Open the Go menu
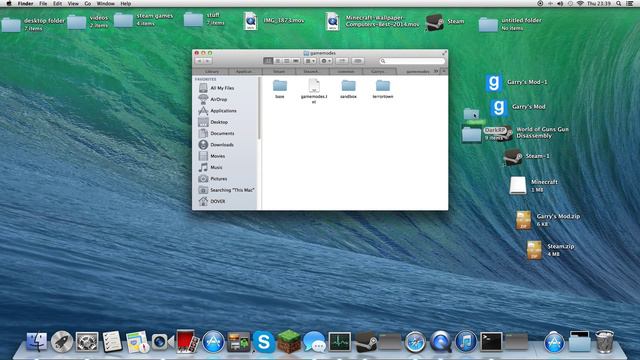Screen dimensions: 640x360 tap(88, 3)
